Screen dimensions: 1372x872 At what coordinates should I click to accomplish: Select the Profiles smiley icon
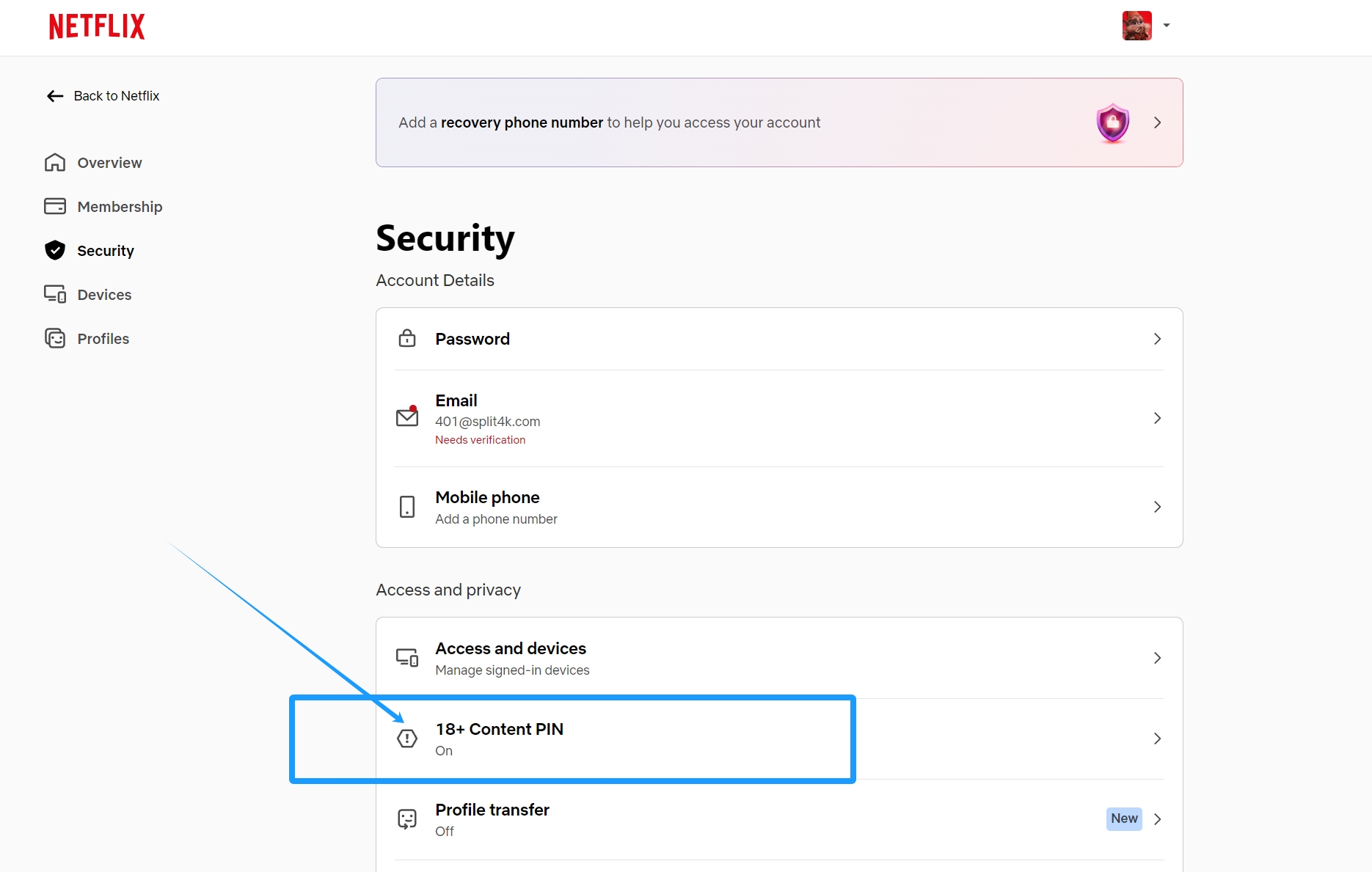(55, 338)
